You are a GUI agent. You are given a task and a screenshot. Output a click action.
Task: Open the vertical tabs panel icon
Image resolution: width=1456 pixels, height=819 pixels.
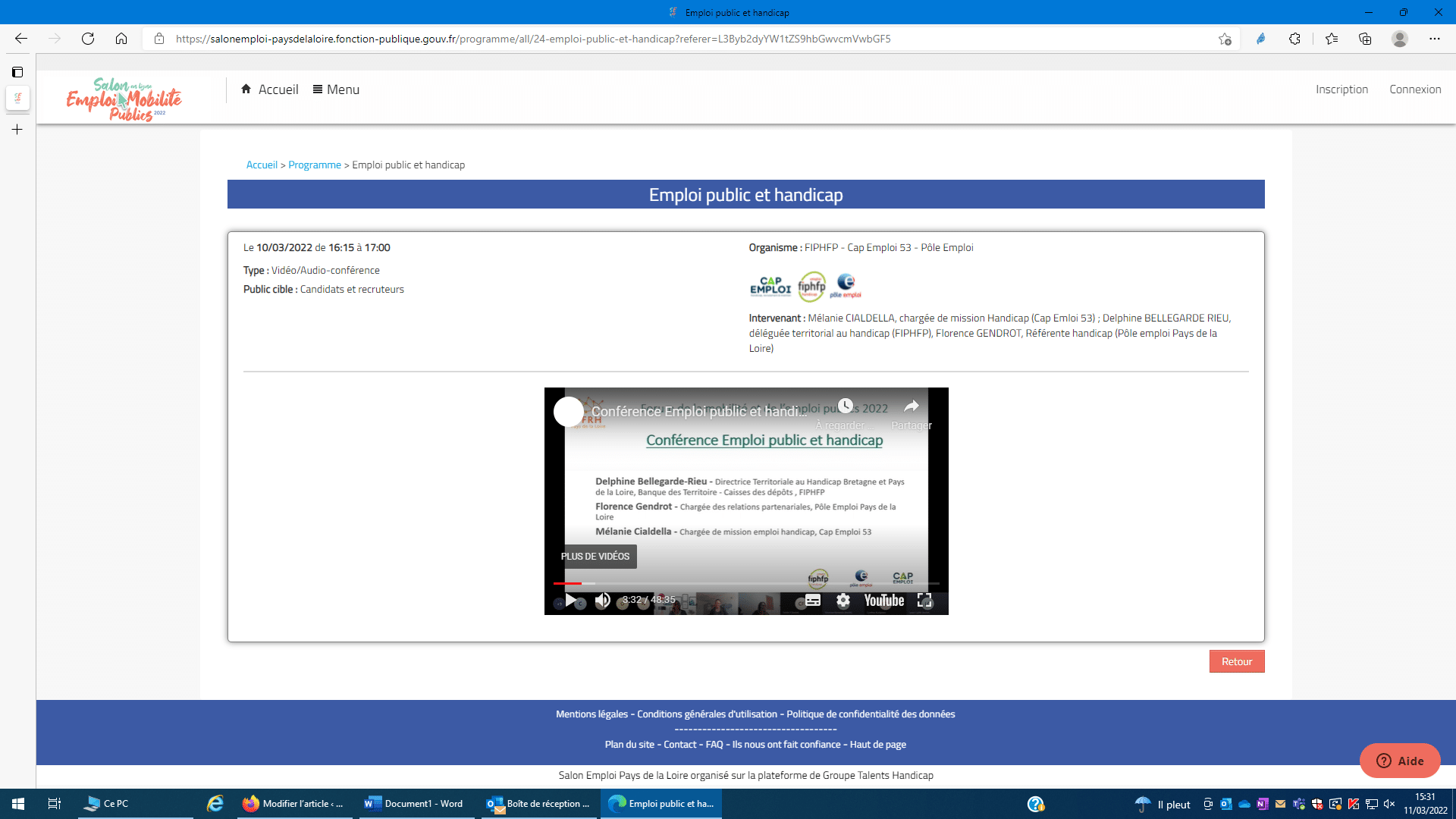[x=17, y=72]
